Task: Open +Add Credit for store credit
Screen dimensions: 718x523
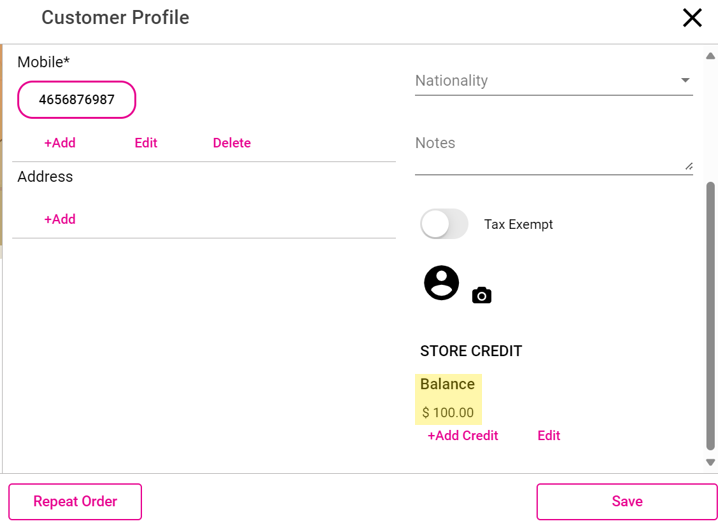Action: pyautogui.click(x=463, y=435)
